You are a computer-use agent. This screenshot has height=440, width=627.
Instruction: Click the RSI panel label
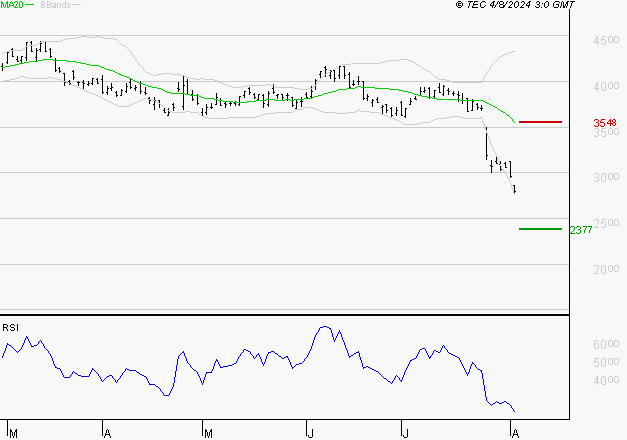[10, 328]
